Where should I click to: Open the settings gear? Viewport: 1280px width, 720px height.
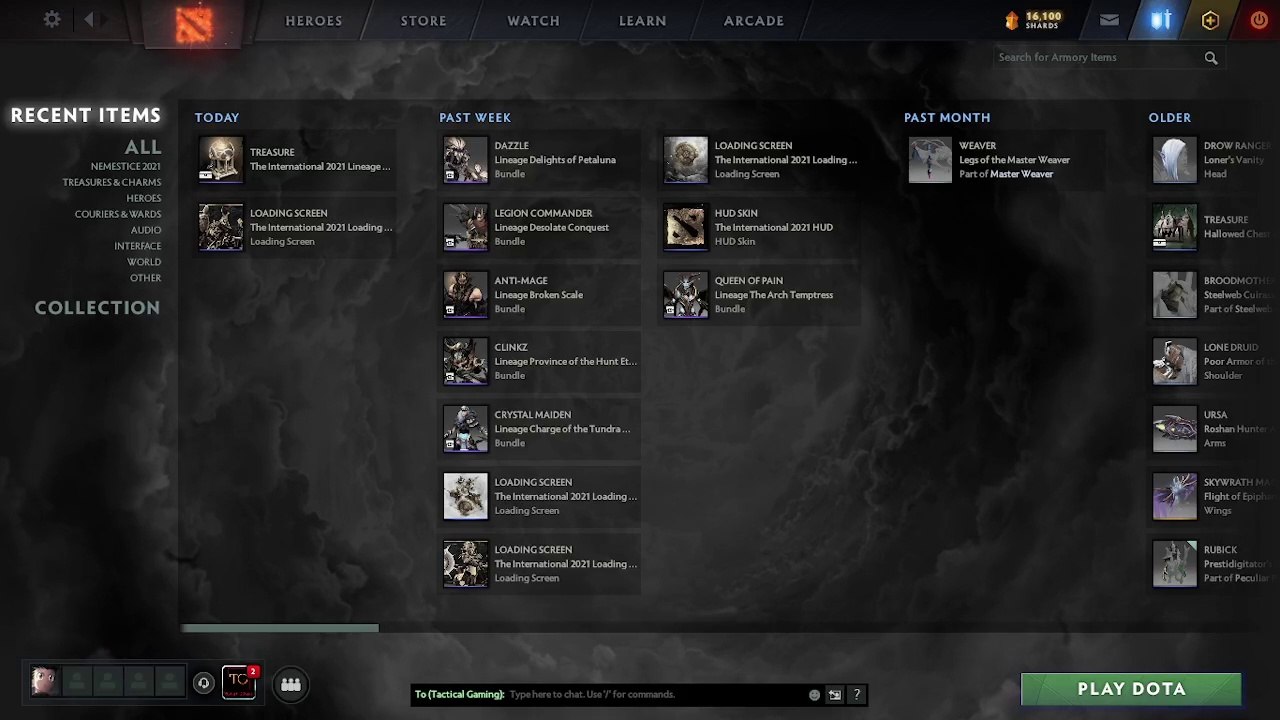tap(52, 19)
